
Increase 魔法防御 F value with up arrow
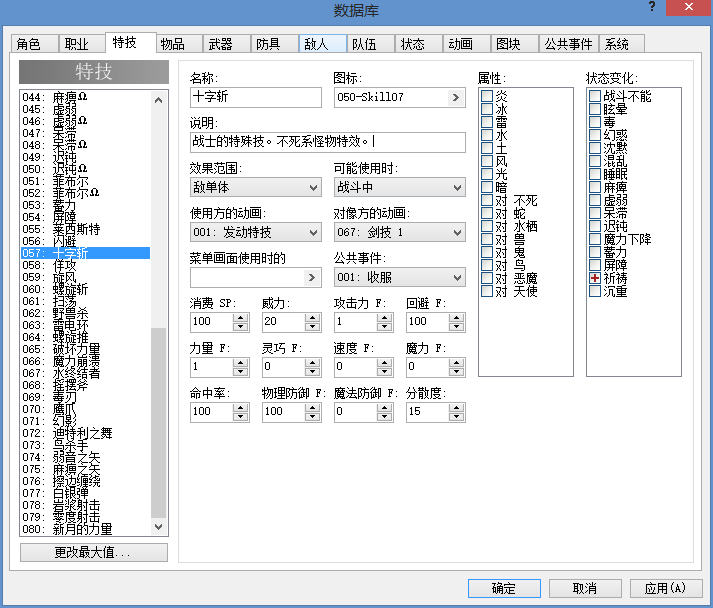point(385,407)
